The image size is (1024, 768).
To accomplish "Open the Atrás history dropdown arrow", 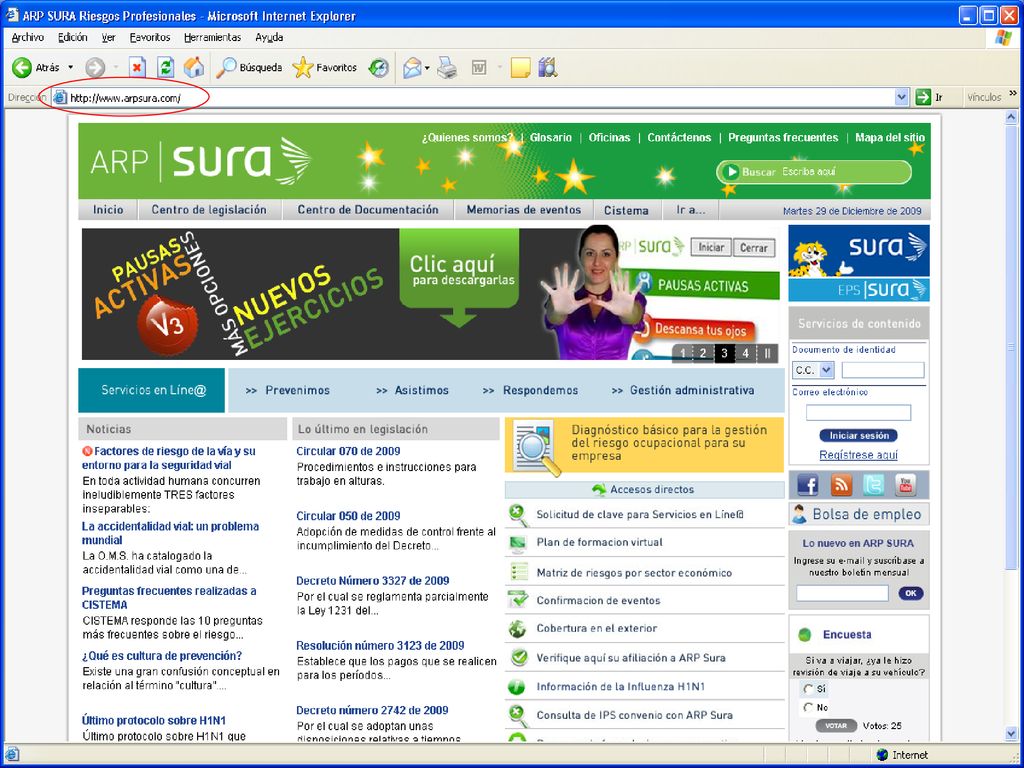I will pyautogui.click(x=71, y=67).
